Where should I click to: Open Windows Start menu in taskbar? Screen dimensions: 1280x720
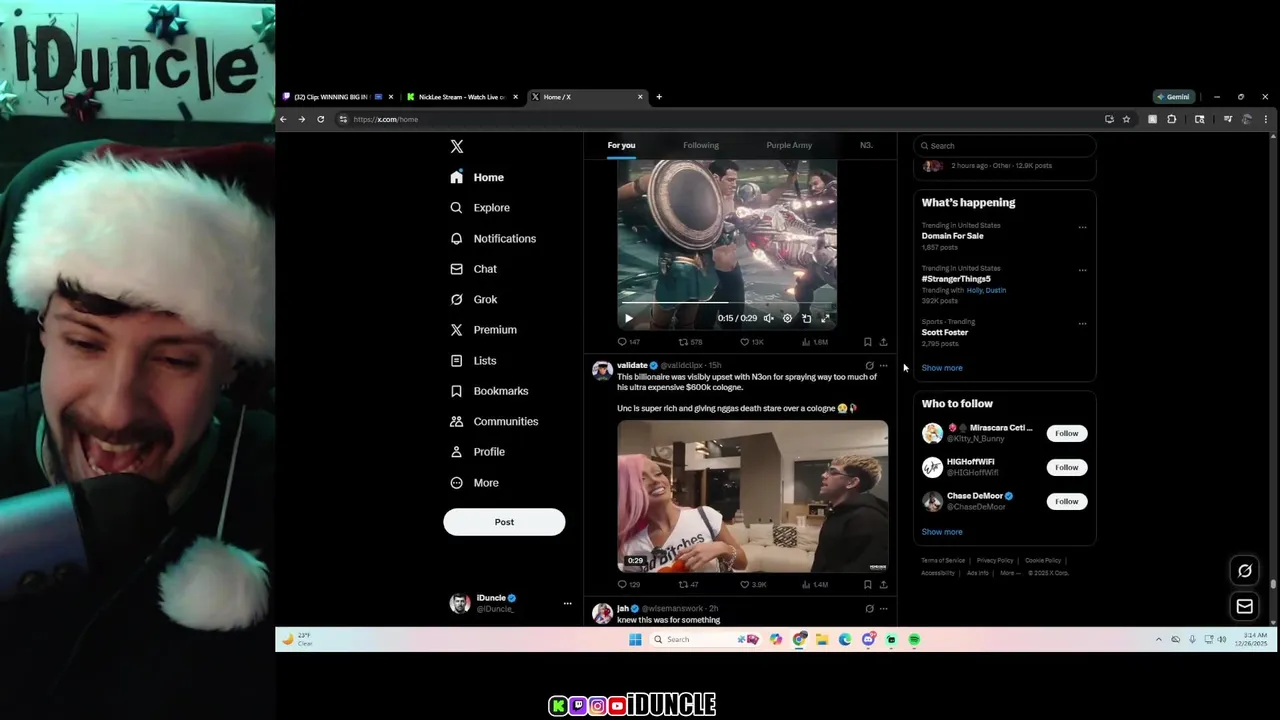[x=635, y=640]
